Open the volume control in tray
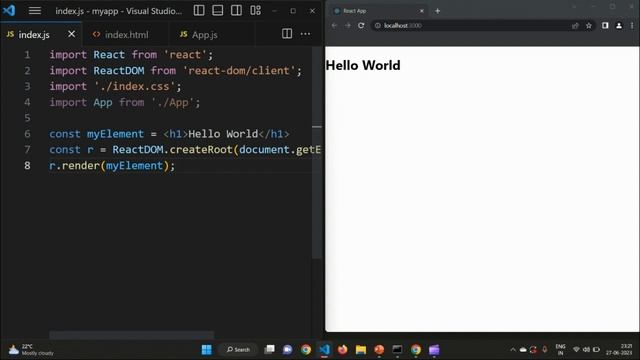 click(586, 350)
